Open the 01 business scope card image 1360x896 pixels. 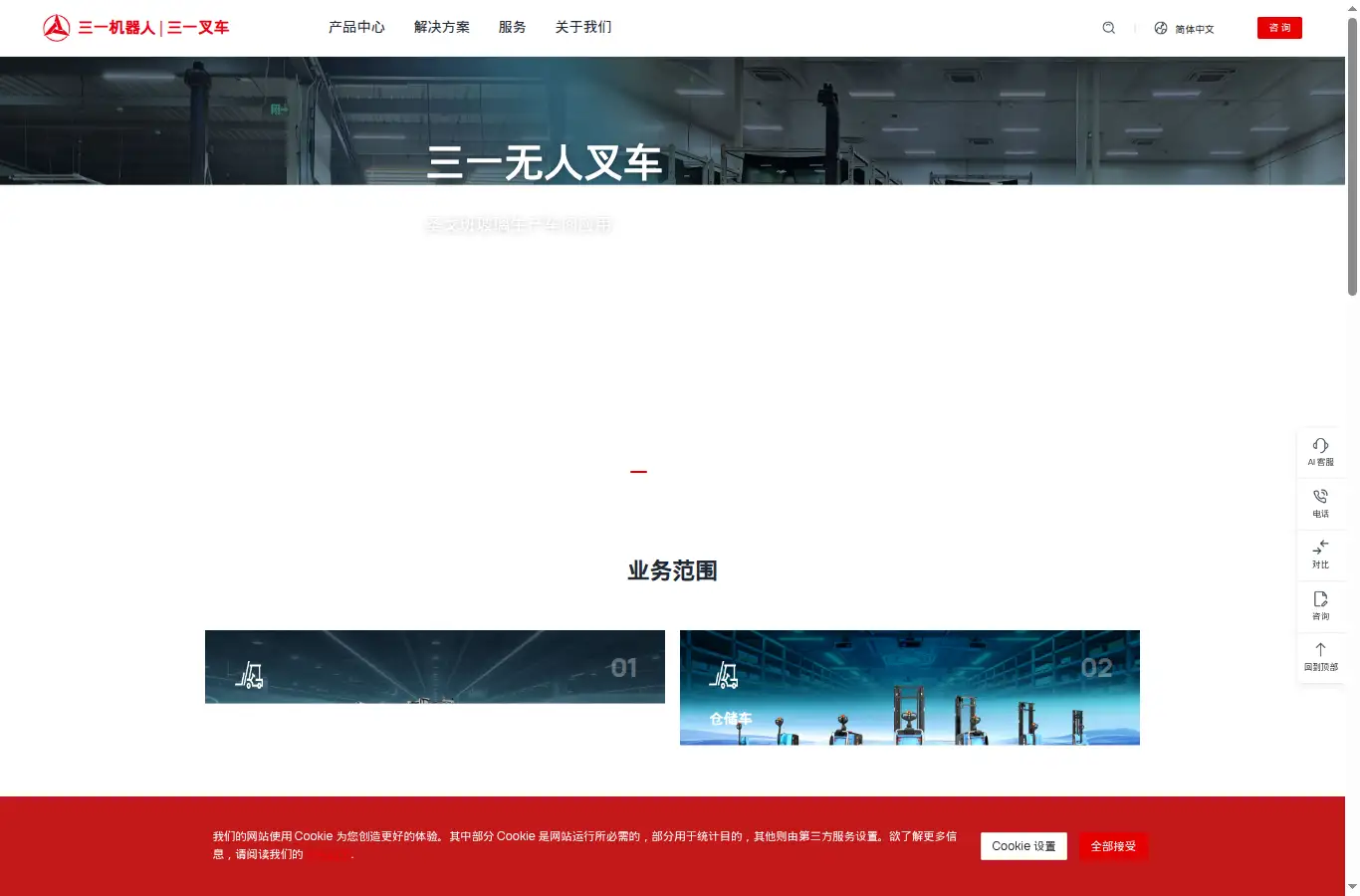coord(435,667)
